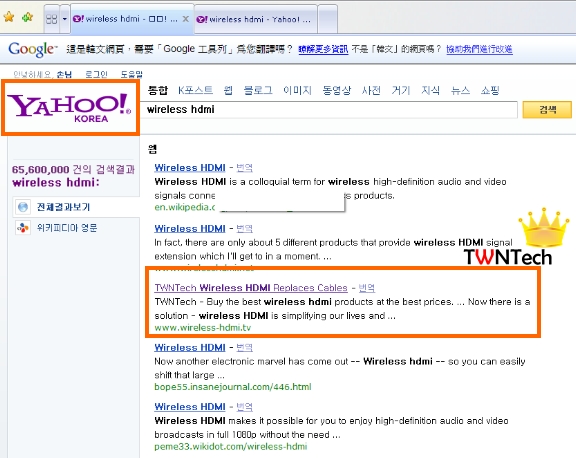Click the Google toolbar logo
This screenshot has width=576, height=458.
(x=33, y=49)
